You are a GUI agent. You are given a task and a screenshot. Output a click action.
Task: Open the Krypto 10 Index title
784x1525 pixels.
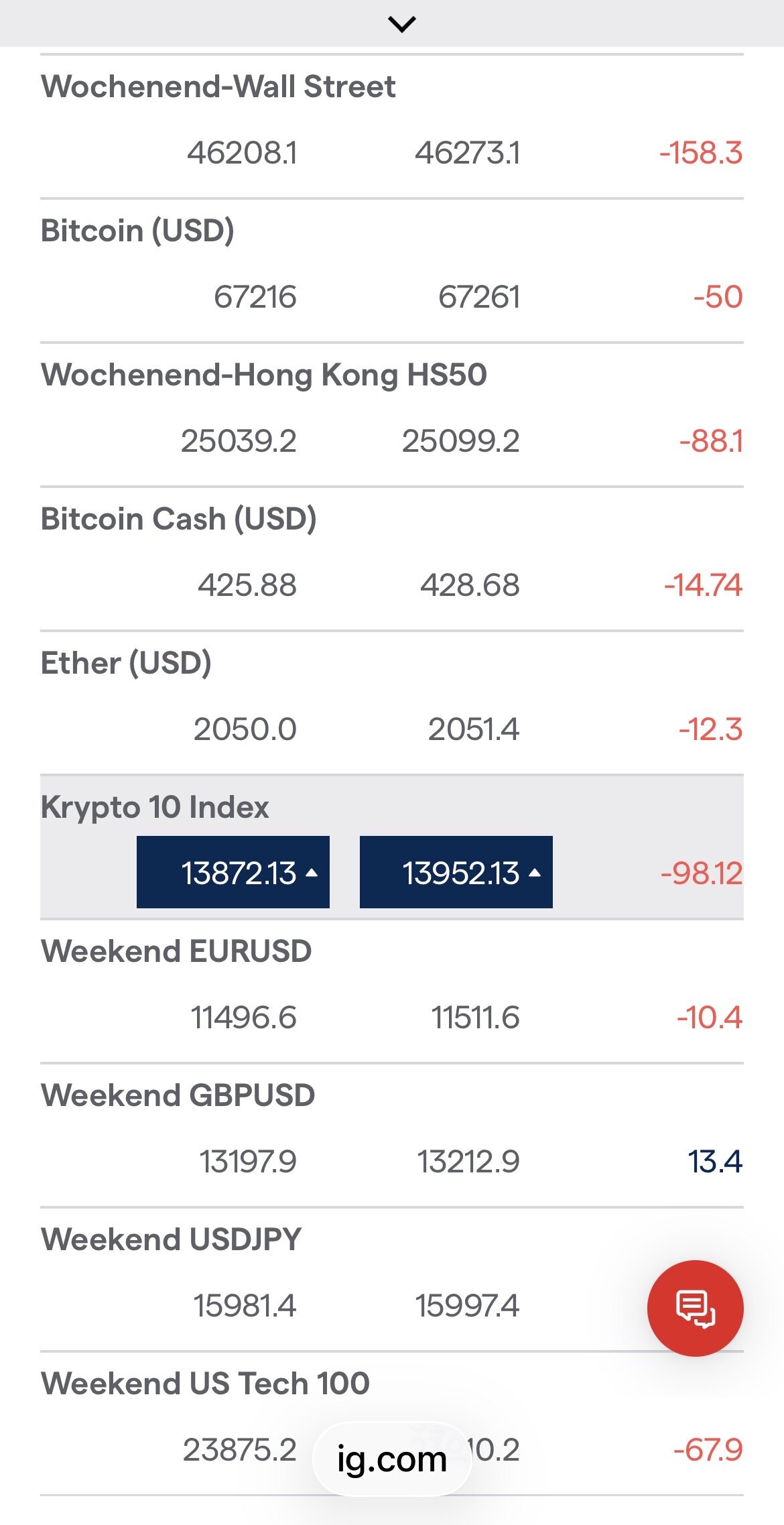[x=155, y=808]
